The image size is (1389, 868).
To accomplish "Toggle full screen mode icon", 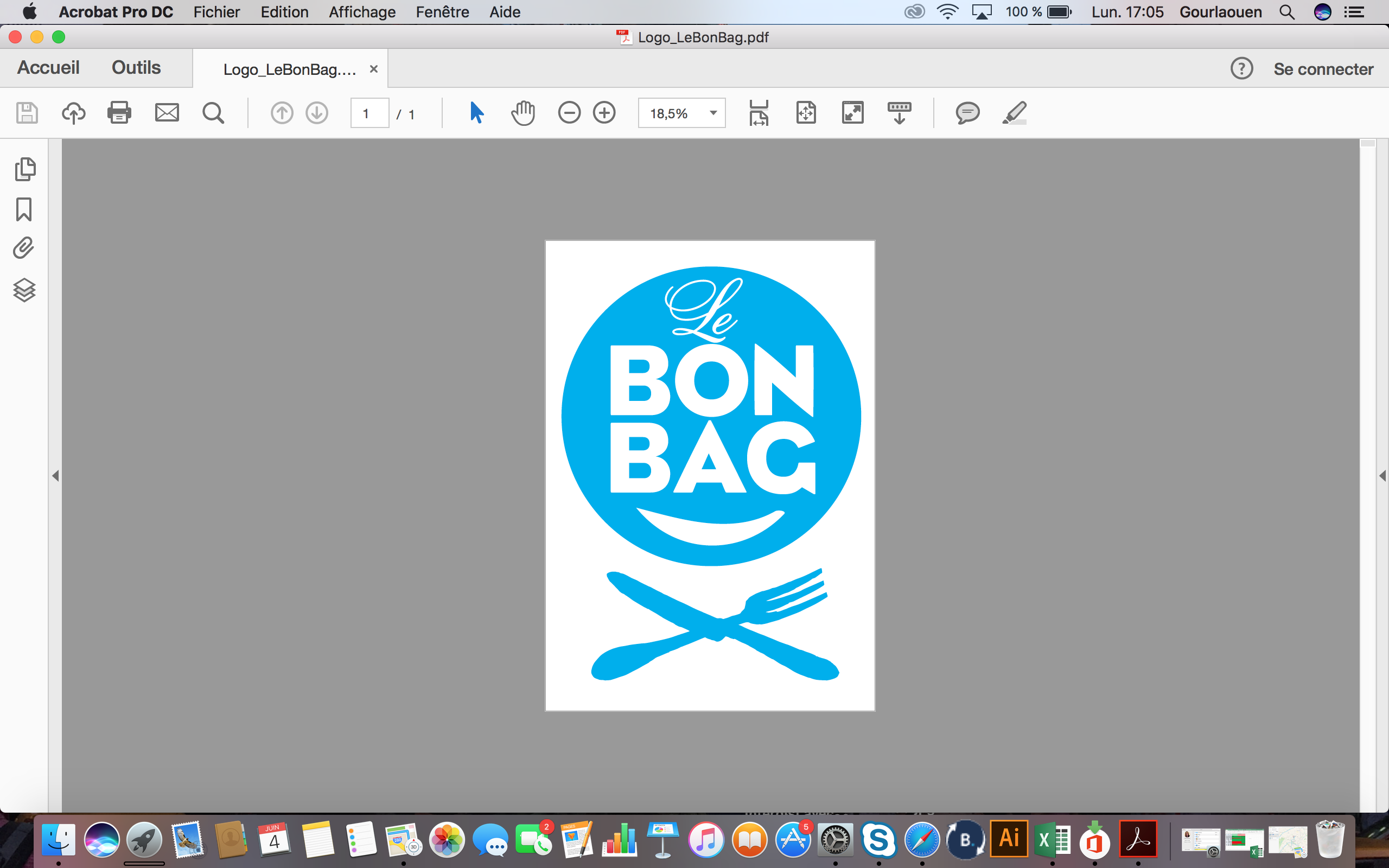I will point(852,112).
